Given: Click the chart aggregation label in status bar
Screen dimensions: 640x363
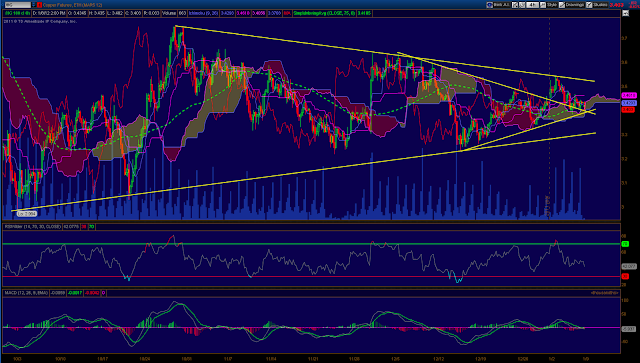Looking at the screenshot, I should [x=18, y=13].
